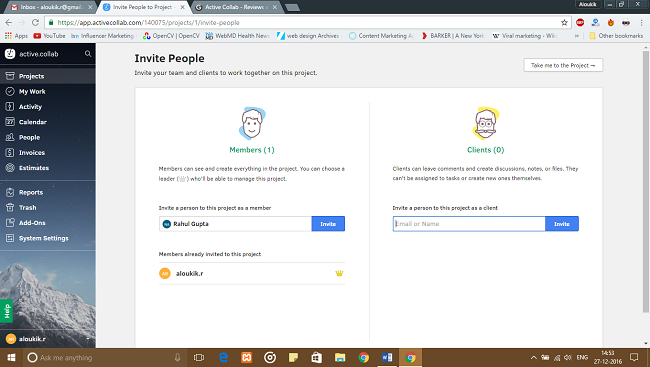Reload the page with refresh icon
Image resolution: width=650 pixels, height=367 pixels.
tap(35, 22)
